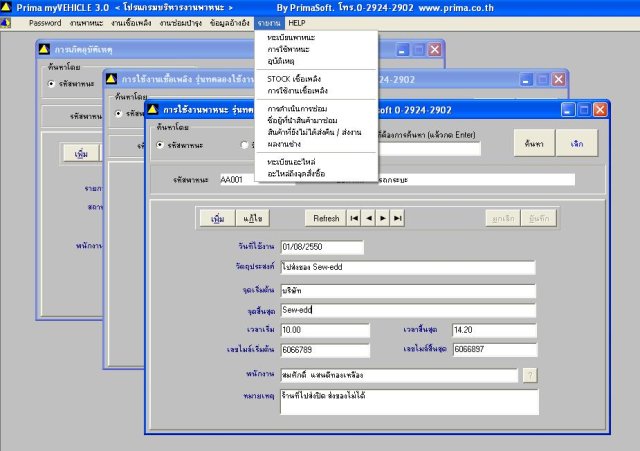Jump to the last record arrow

[x=397, y=218]
